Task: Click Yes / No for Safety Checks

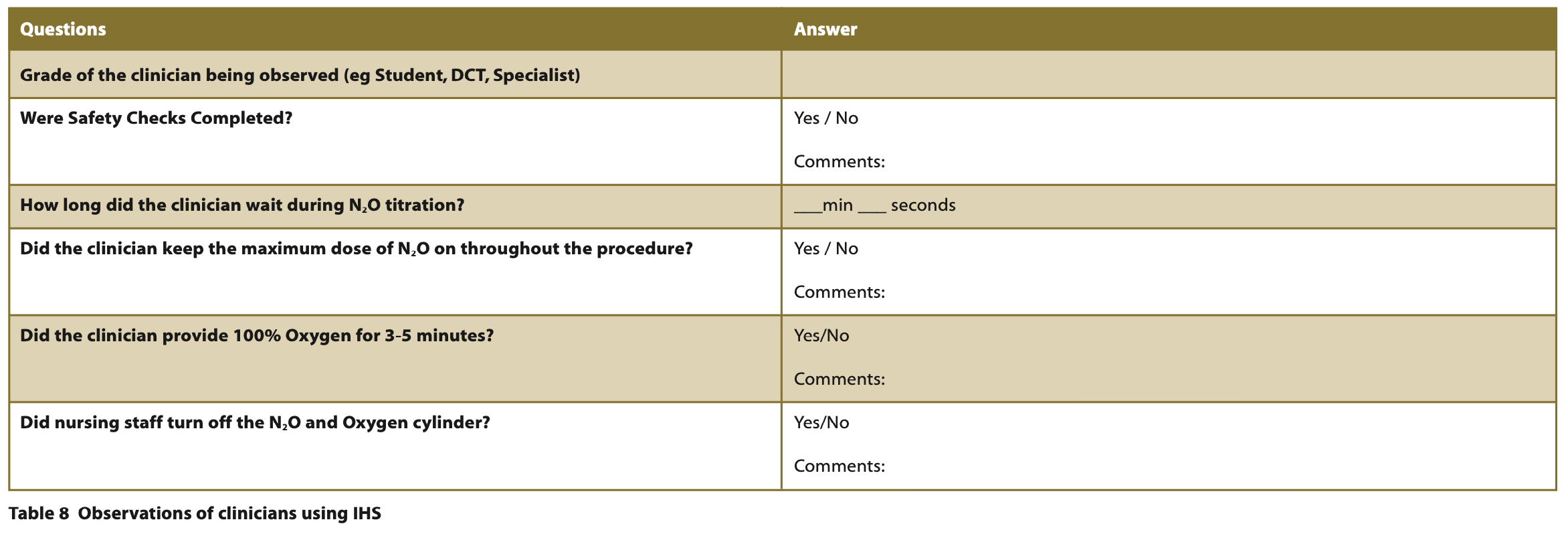Action: [x=825, y=118]
